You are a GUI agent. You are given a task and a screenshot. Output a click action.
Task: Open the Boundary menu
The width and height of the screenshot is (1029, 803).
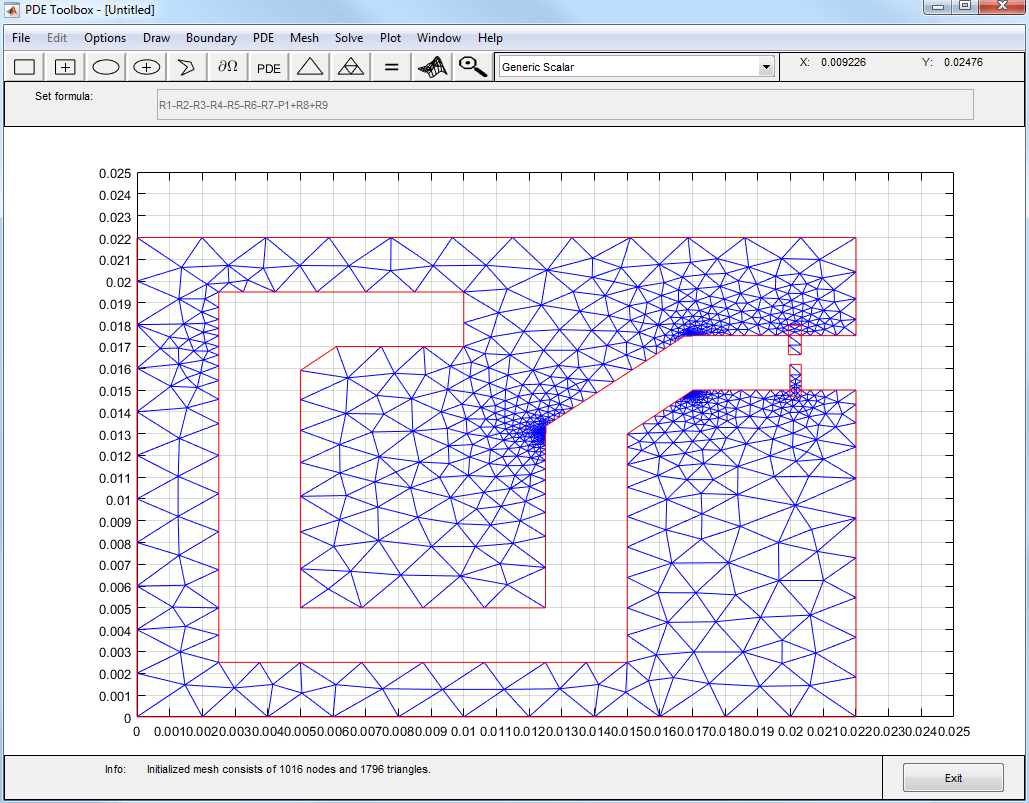211,38
